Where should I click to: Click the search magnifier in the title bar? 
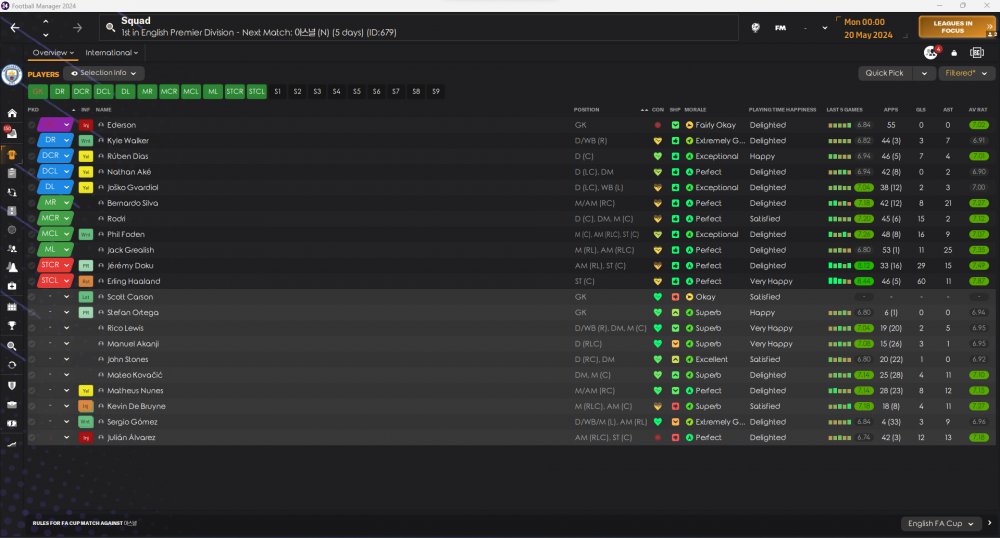(110, 27)
